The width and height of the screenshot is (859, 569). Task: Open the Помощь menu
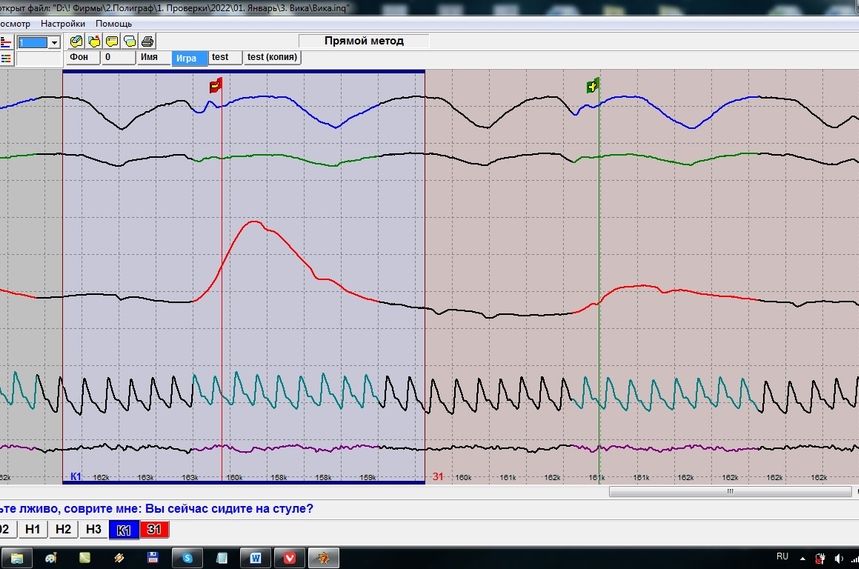pos(114,23)
